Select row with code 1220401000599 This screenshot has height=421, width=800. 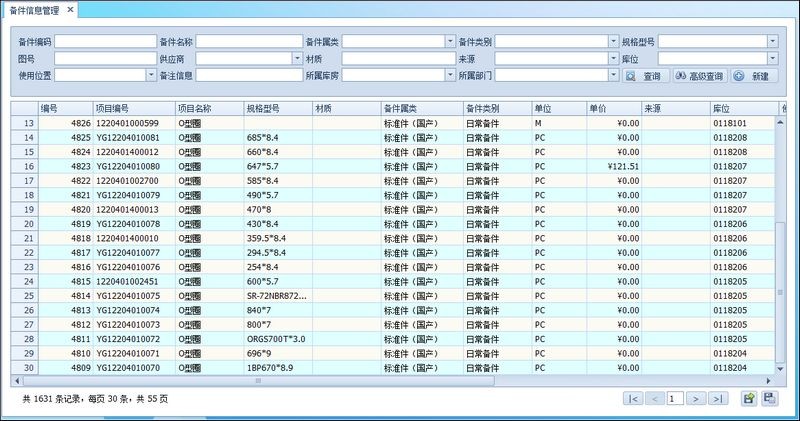pos(393,123)
